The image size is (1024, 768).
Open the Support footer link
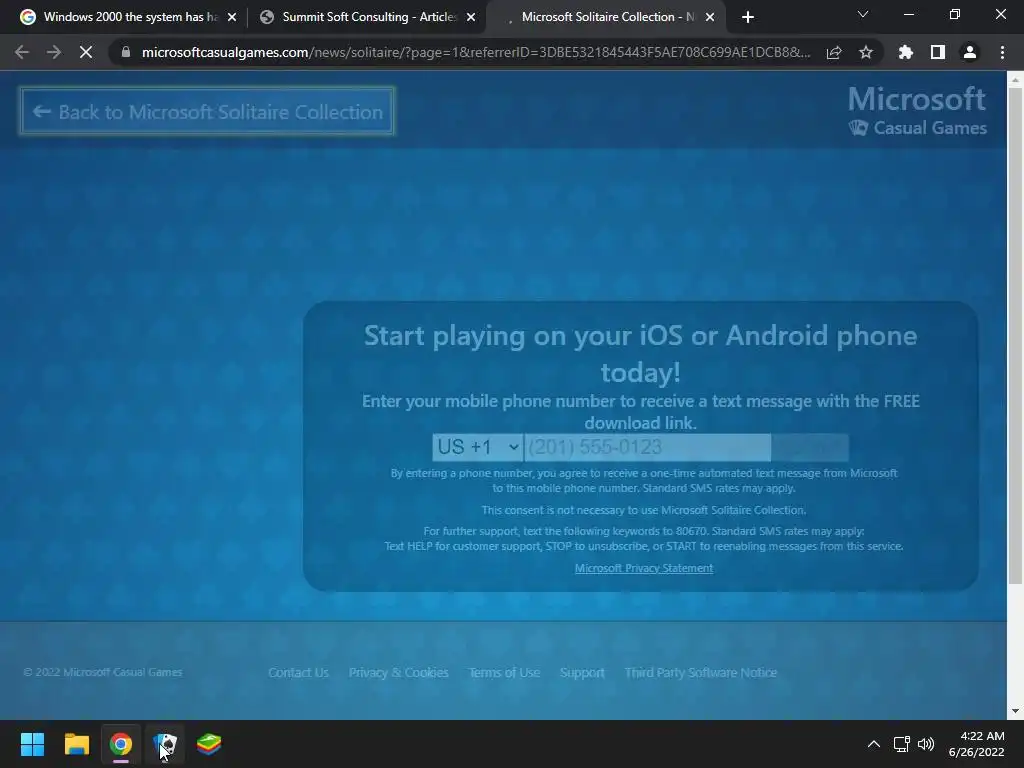(x=582, y=672)
